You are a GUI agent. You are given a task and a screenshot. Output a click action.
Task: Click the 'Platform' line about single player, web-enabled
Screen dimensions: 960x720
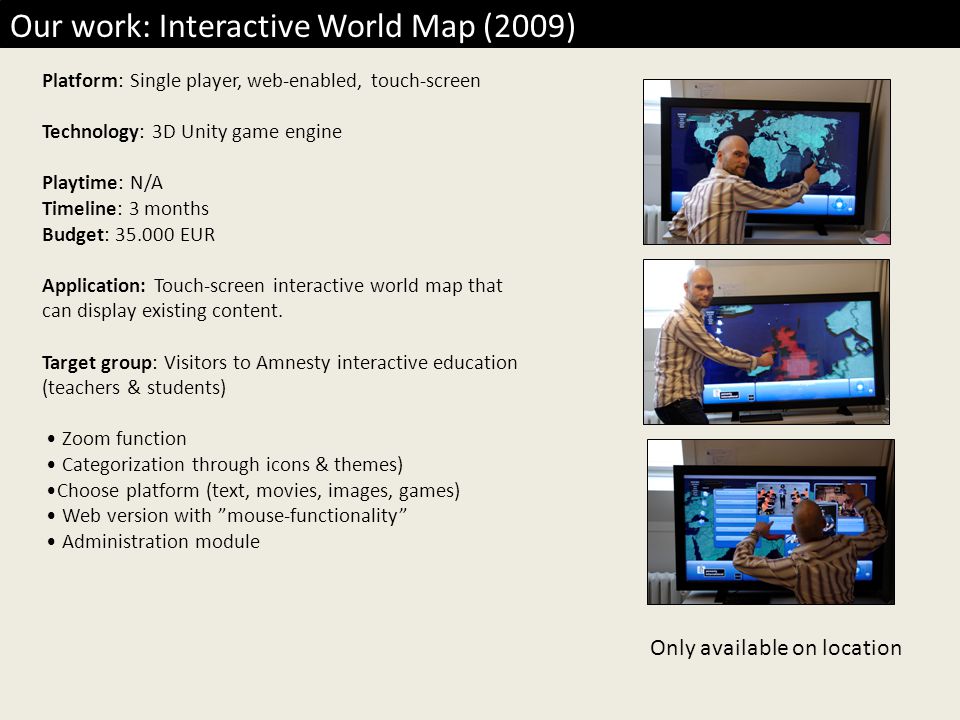261,81
